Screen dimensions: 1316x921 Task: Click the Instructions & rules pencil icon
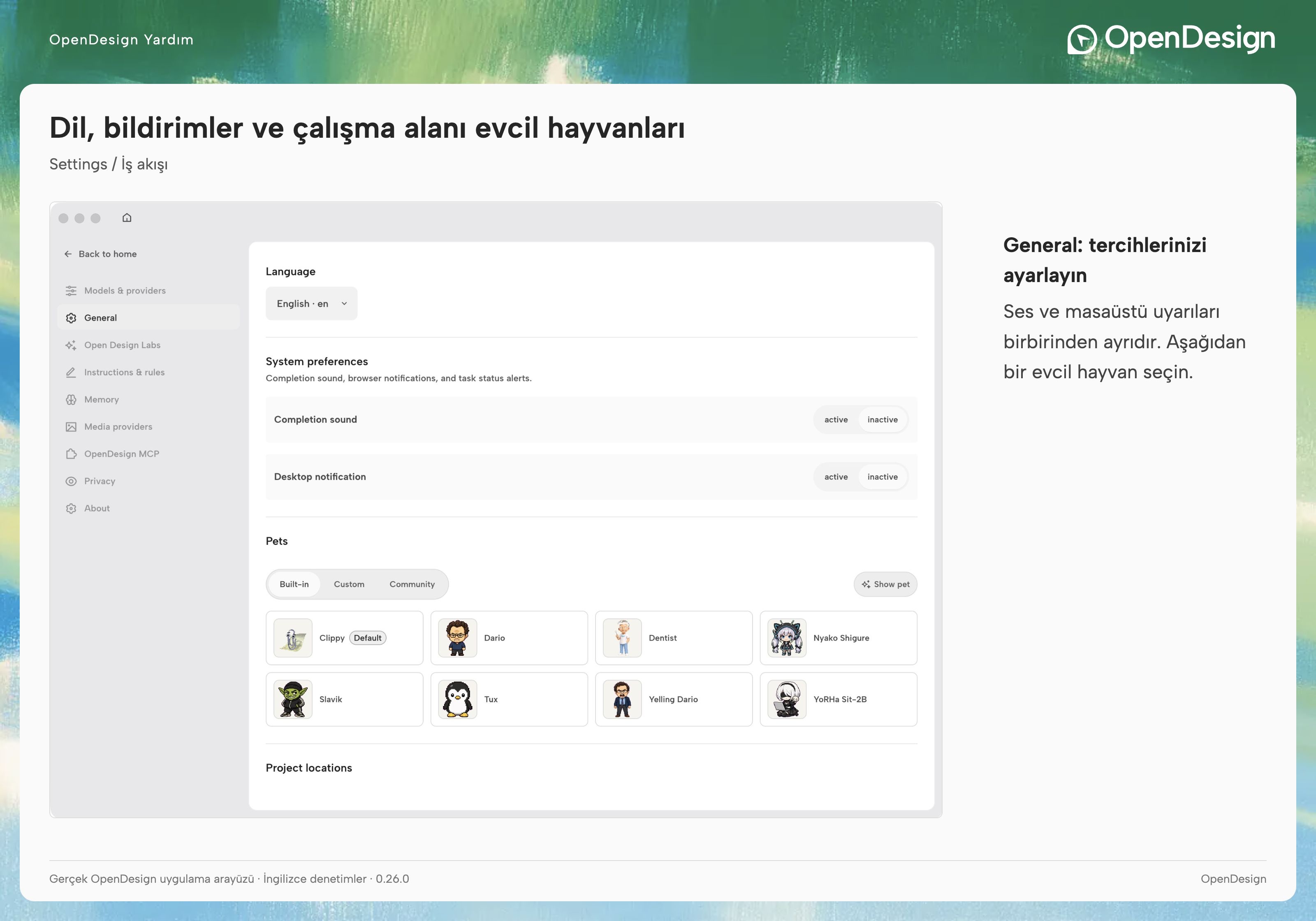point(71,373)
